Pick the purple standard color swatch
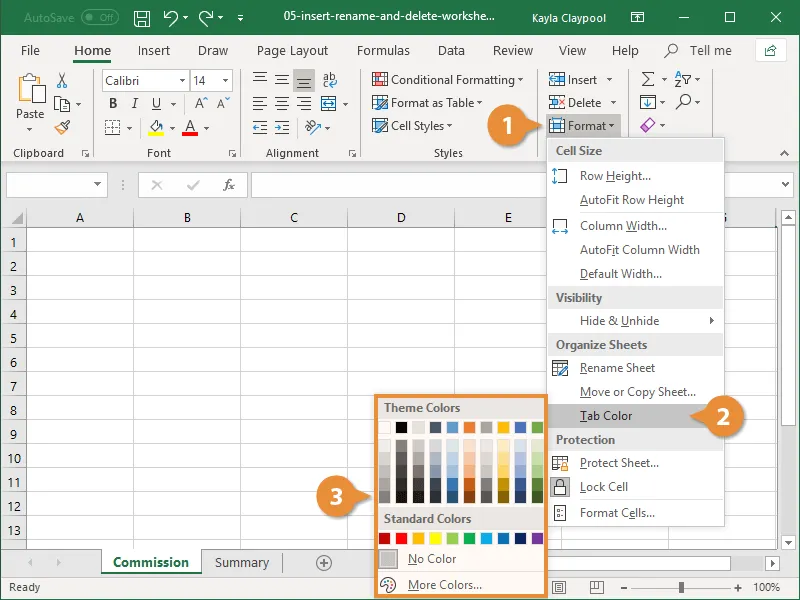 point(537,538)
